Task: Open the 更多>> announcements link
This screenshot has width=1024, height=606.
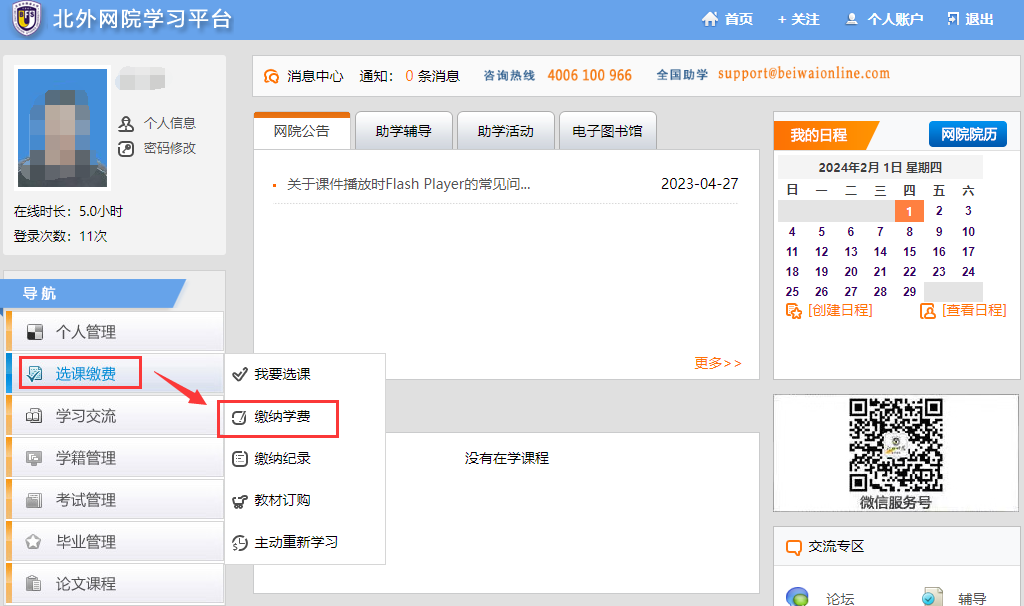Action: pos(717,363)
